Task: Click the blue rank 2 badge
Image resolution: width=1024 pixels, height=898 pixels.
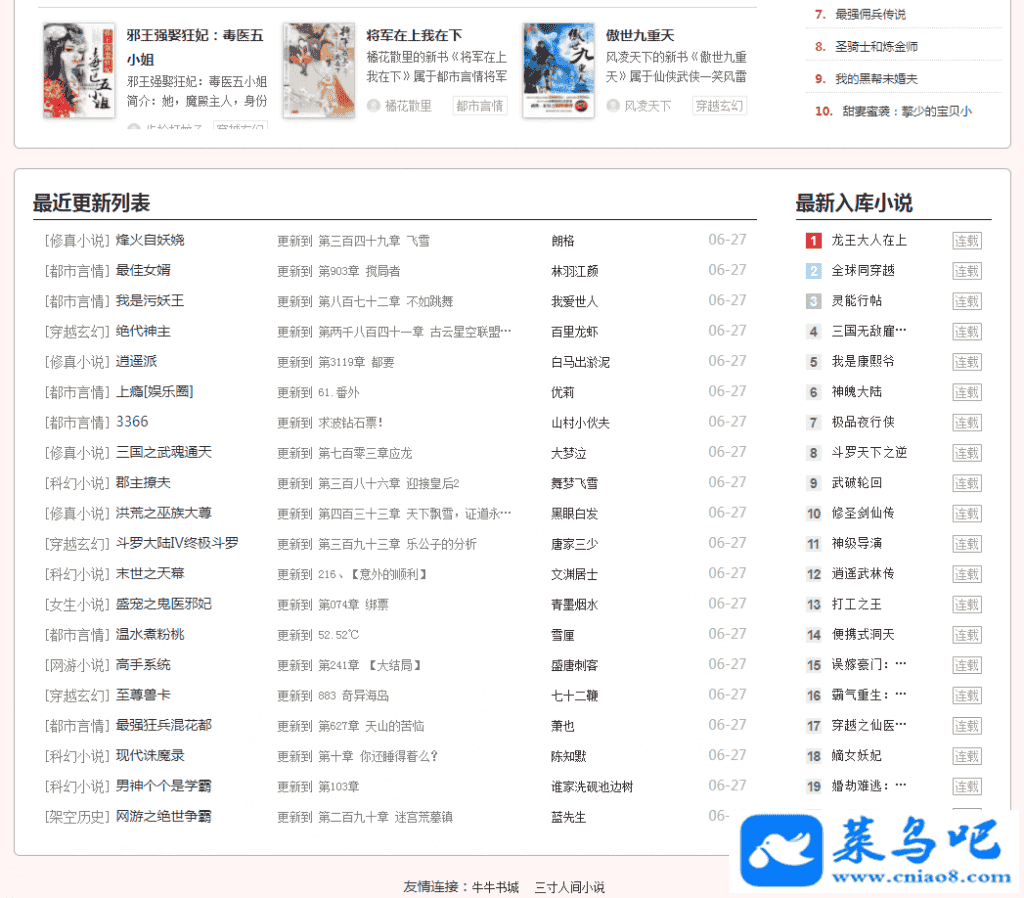Action: (813, 271)
